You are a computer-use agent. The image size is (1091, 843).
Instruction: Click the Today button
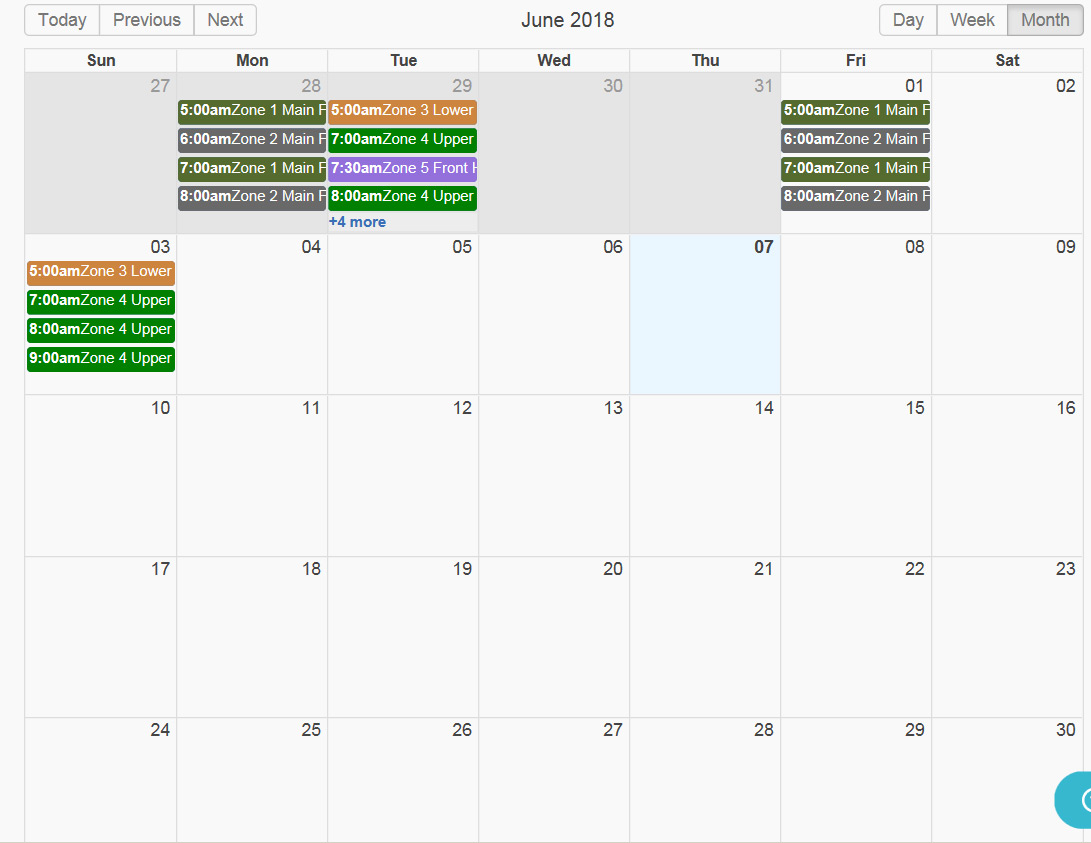pos(62,20)
